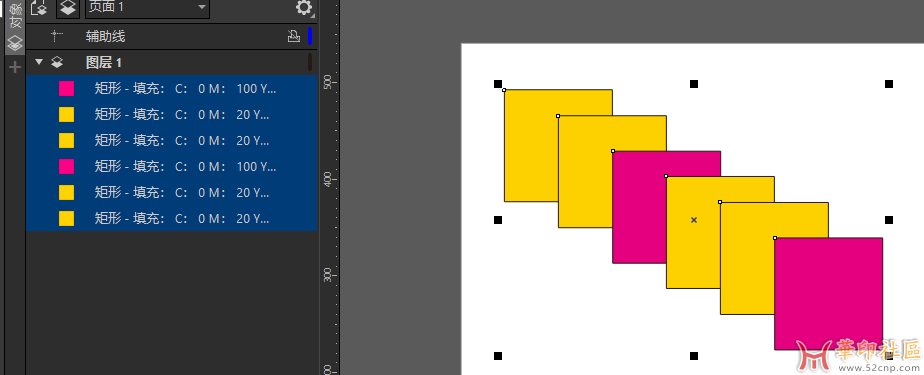Viewport: 924px width, 375px height.
Task: Click the layer view button beside 页面 1
Action: [x=69, y=8]
